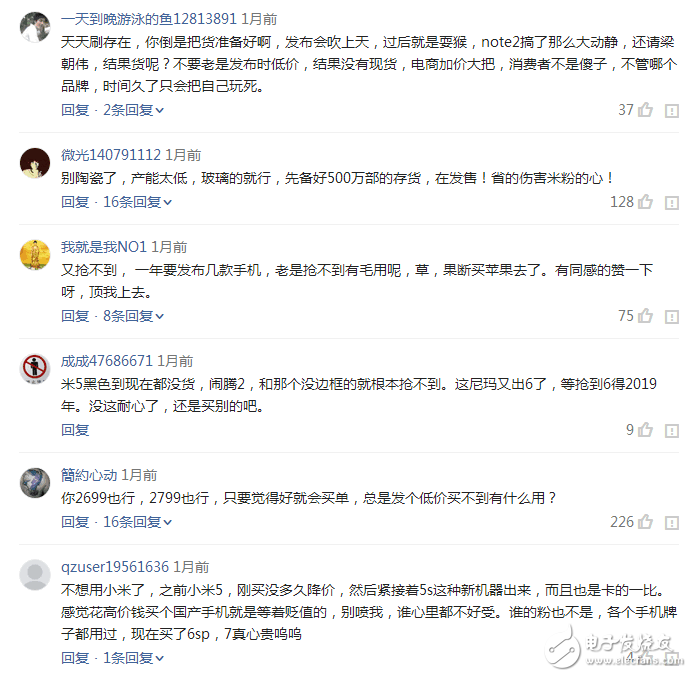Open avatar of 微光140791112
The image size is (692, 677).
pyautogui.click(x=35, y=162)
